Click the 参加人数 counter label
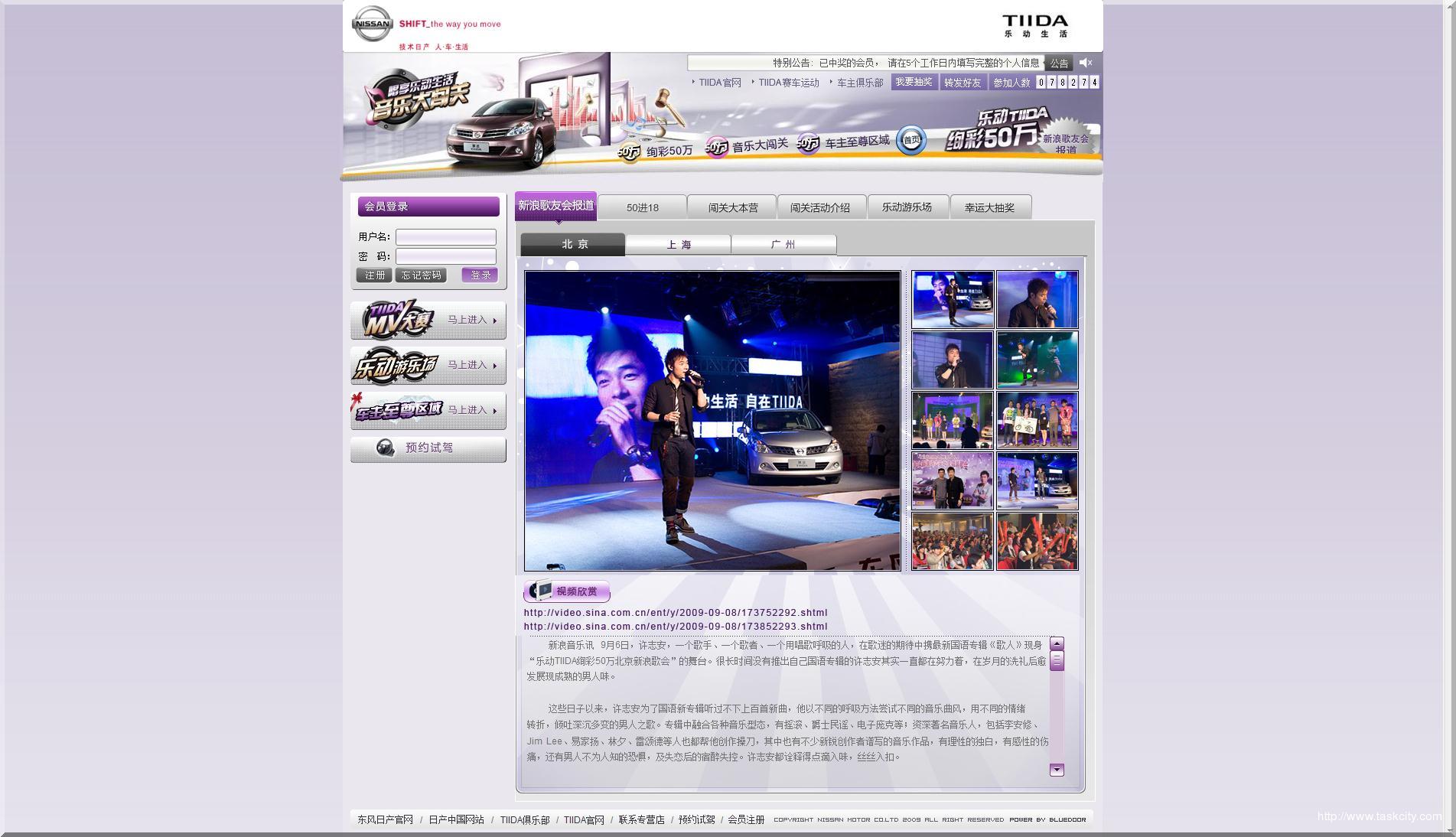This screenshot has width=1456, height=837. tap(1011, 83)
